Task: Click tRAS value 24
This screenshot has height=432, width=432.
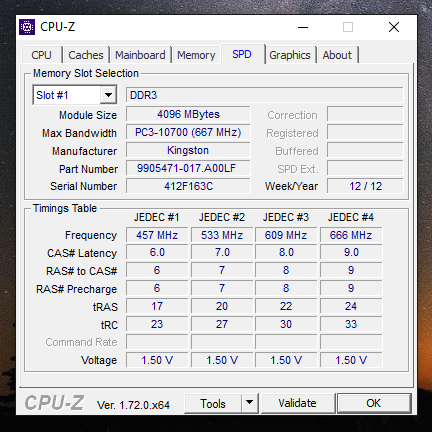Action: 351,306
